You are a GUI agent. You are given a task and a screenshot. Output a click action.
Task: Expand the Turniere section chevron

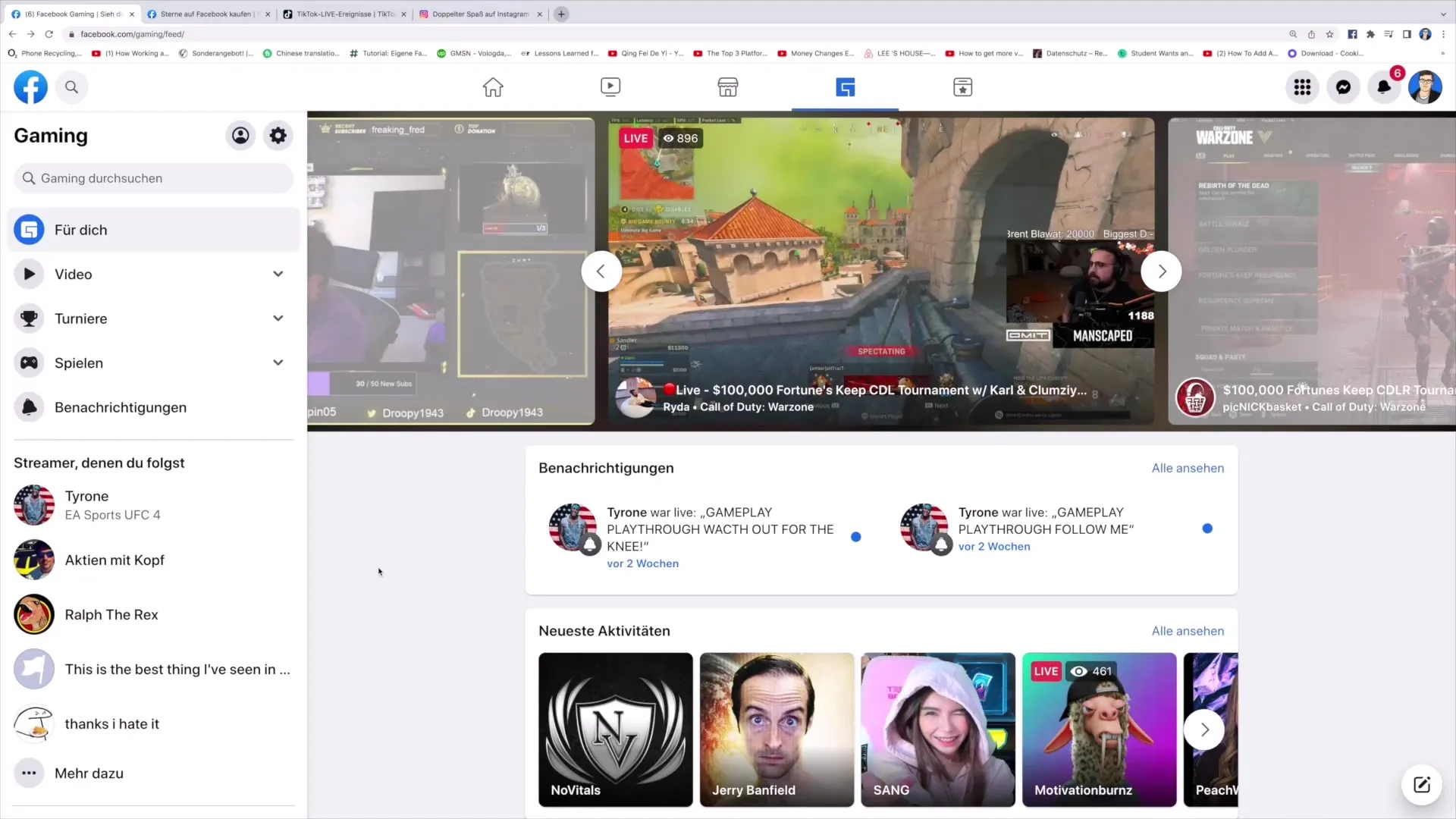coord(278,318)
